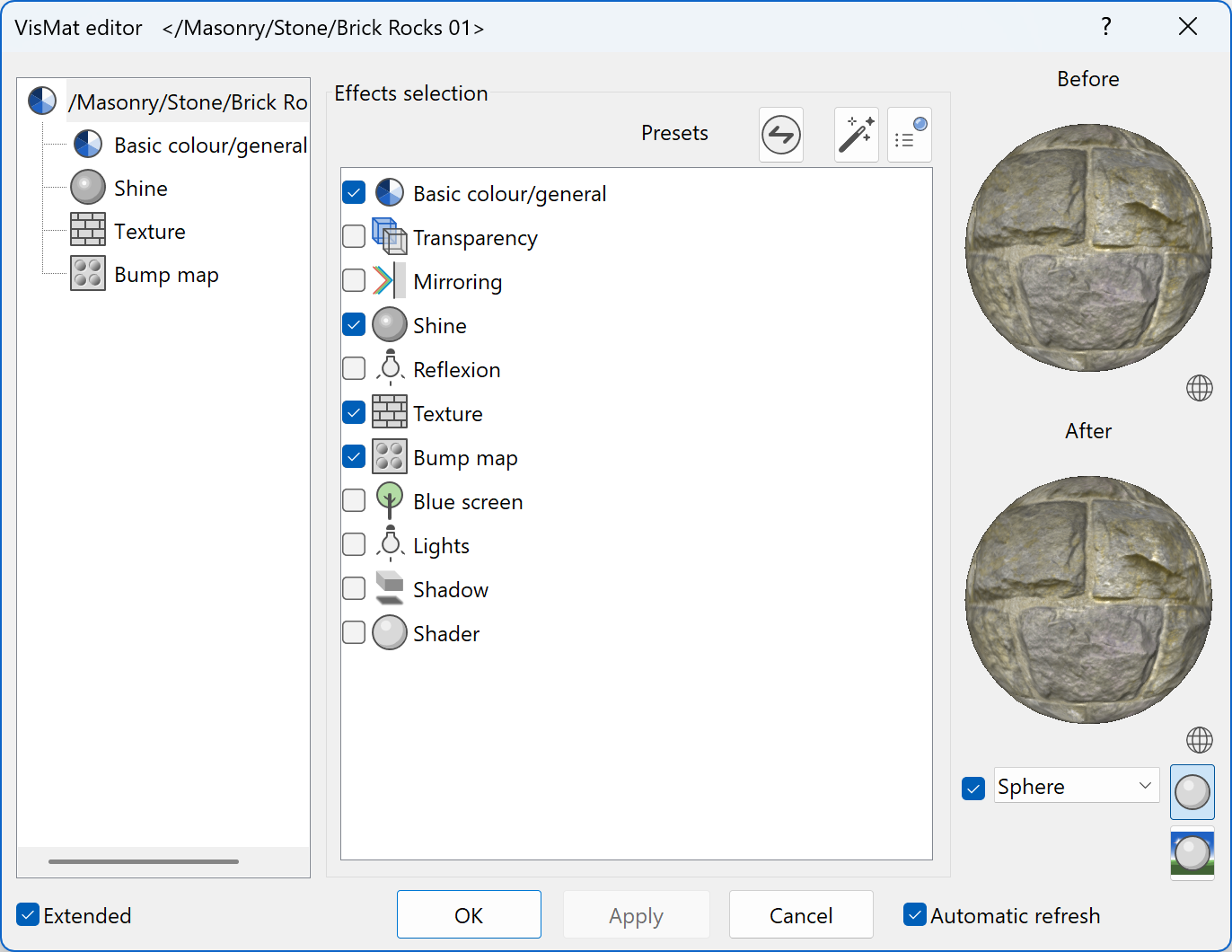Viewport: 1232px width, 952px height.
Task: Click the globe icon under the After preview
Action: pos(1199,740)
